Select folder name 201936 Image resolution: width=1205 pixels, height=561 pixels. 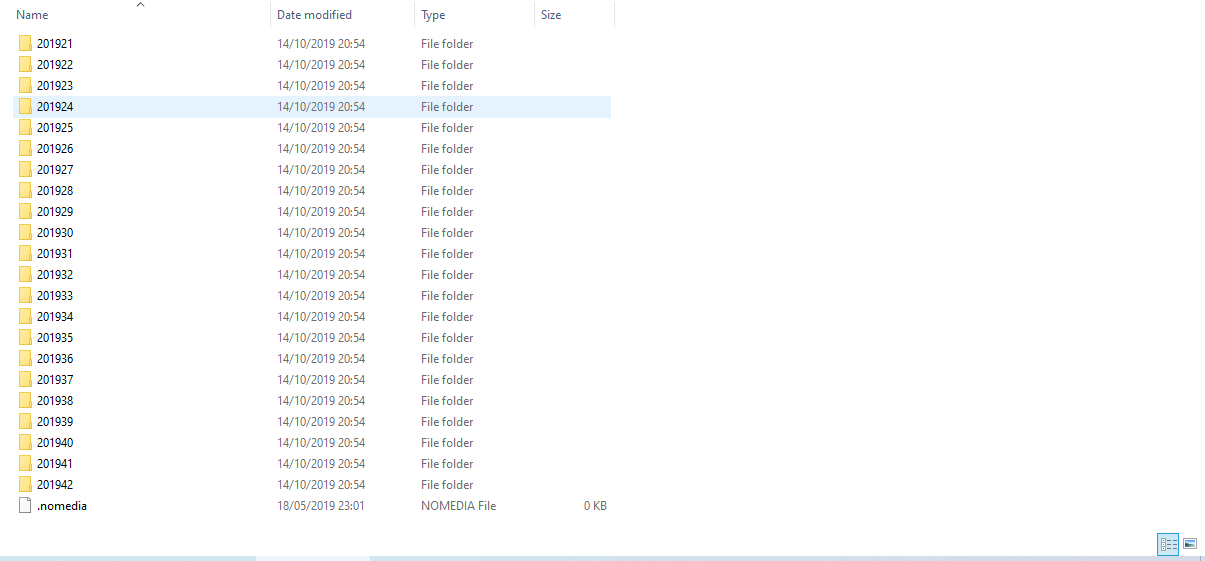point(55,359)
